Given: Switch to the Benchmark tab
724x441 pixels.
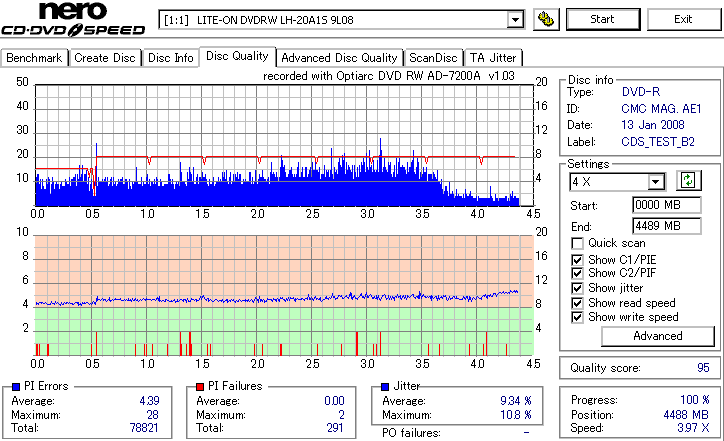Looking at the screenshot, I should pyautogui.click(x=34, y=58).
